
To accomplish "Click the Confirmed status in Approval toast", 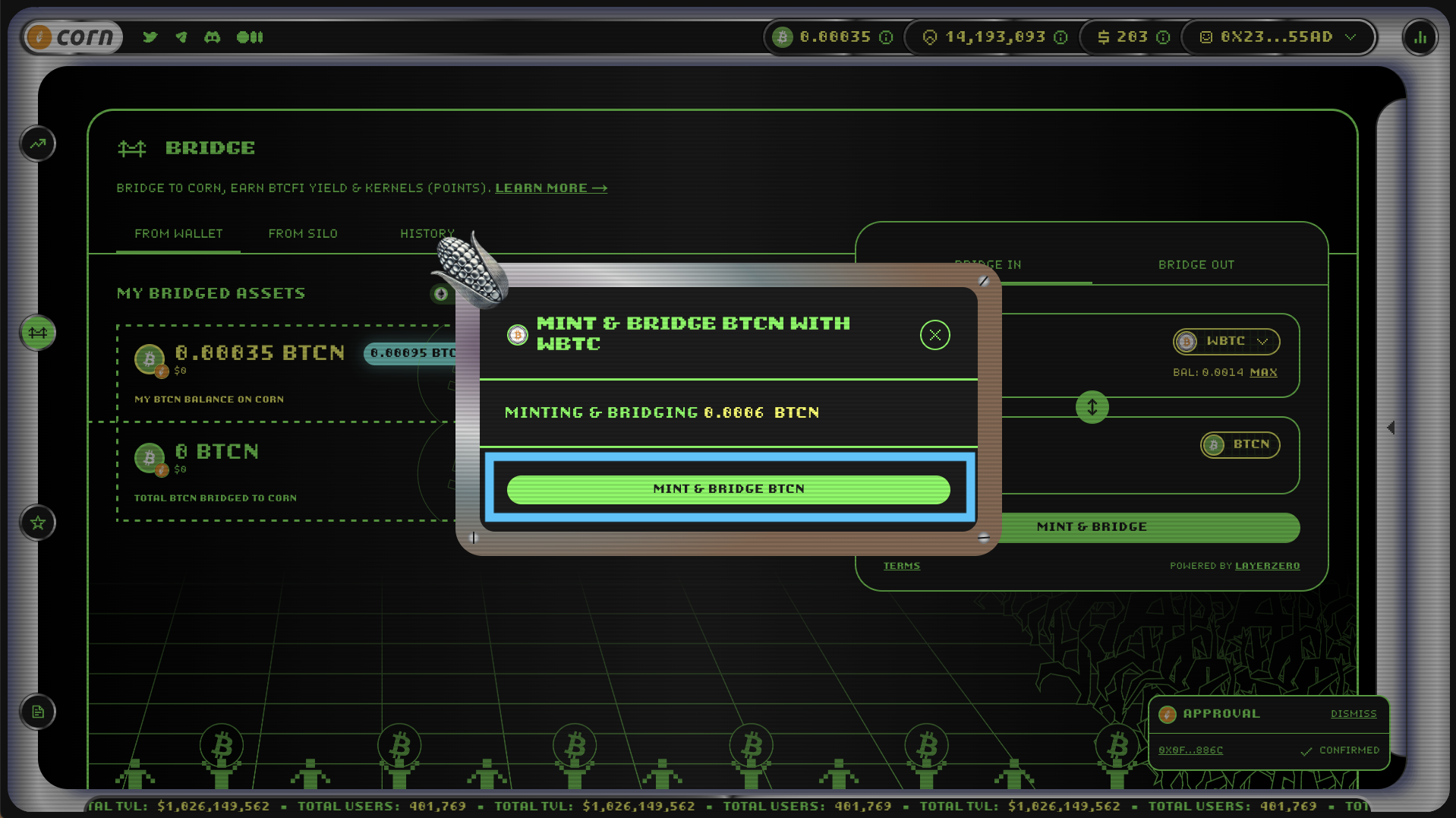I will coord(1341,750).
